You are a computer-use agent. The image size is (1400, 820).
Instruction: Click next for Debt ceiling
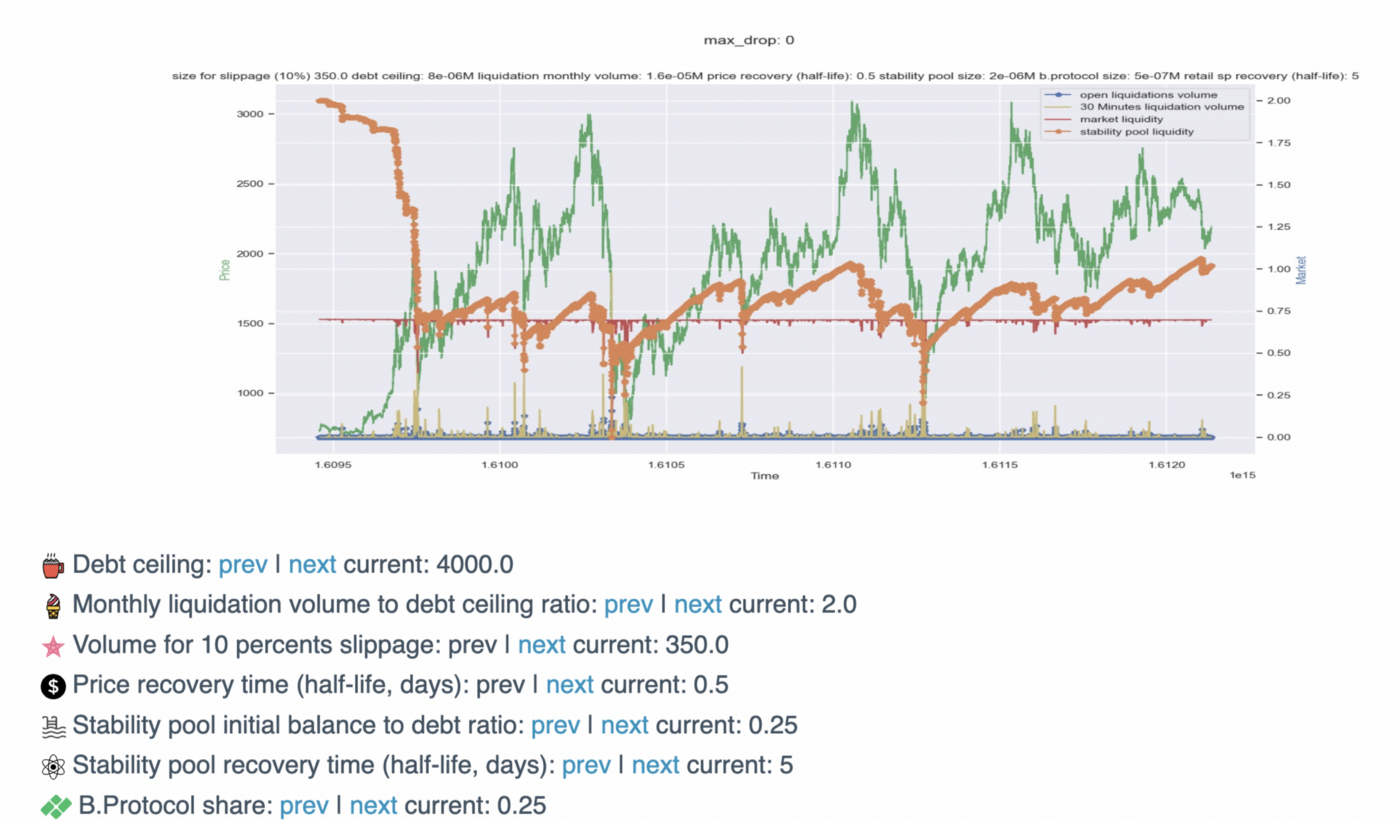point(310,564)
